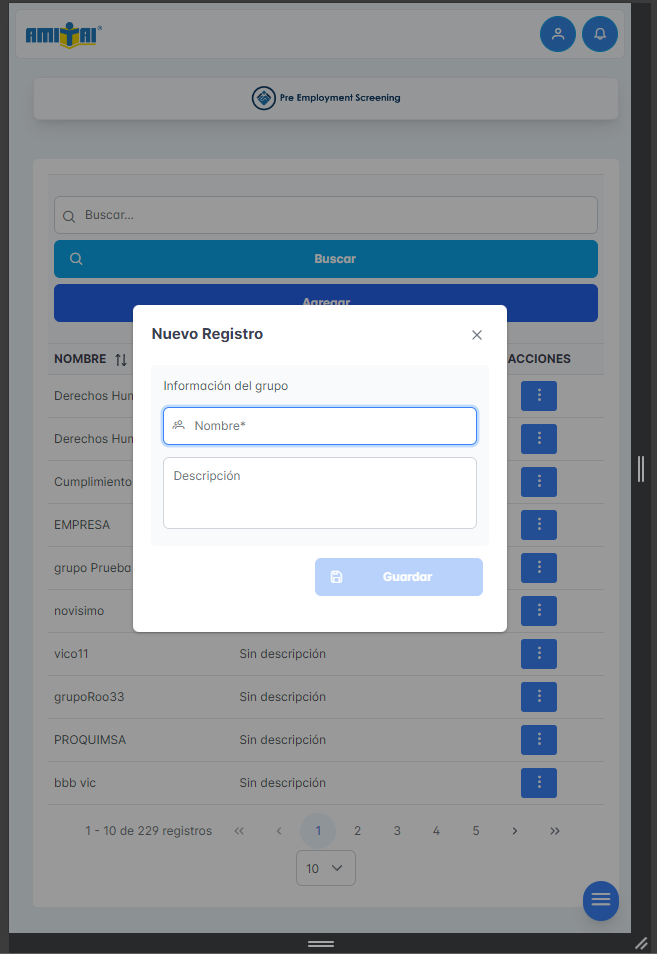This screenshot has width=657, height=954.
Task: Click the AMITAI logo
Action: coord(63,35)
